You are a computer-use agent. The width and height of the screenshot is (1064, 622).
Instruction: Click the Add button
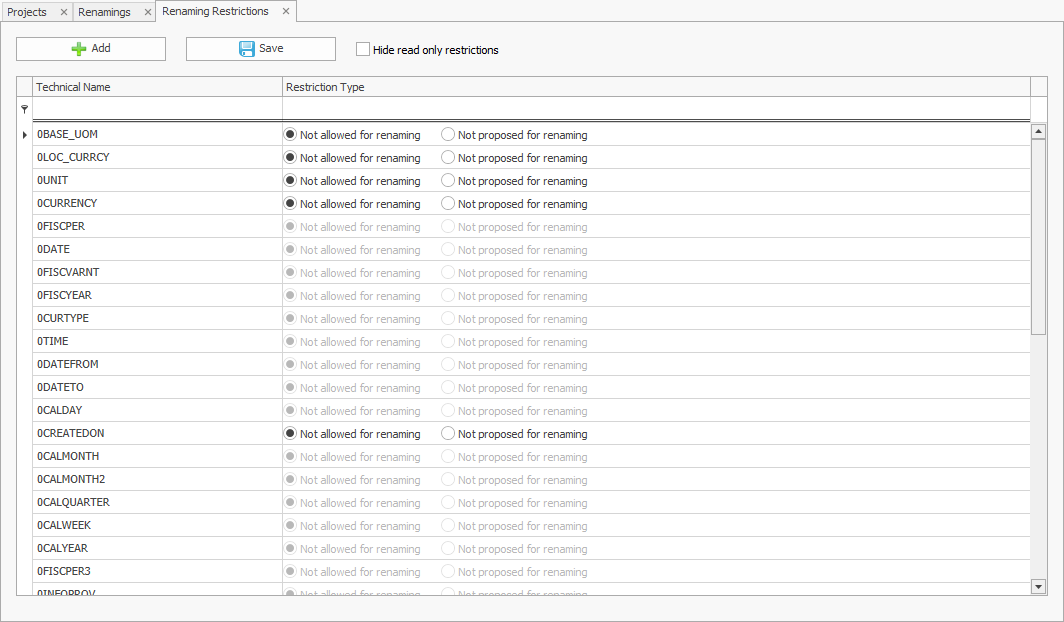point(90,48)
